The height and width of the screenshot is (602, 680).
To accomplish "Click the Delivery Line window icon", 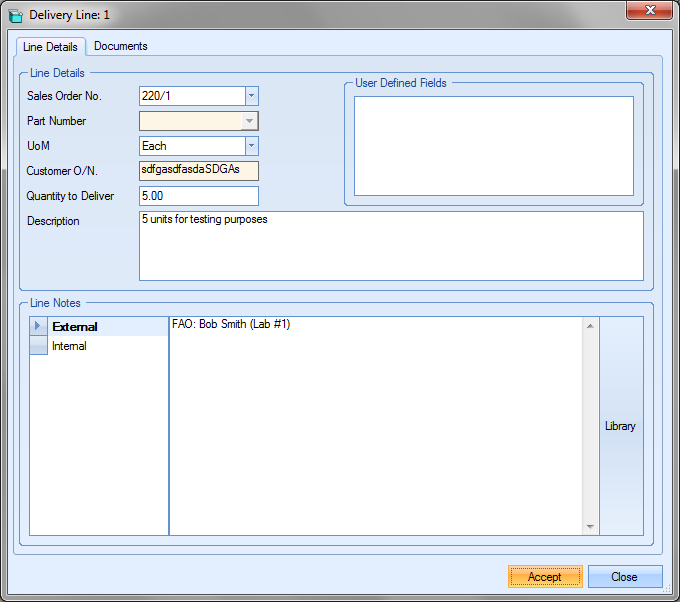I will click(x=15, y=16).
